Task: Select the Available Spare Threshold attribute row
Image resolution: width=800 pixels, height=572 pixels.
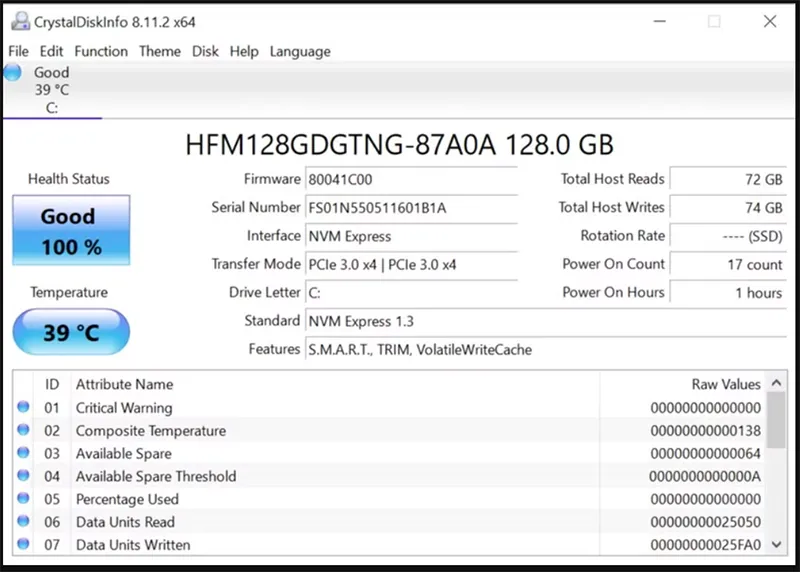Action: click(389, 476)
